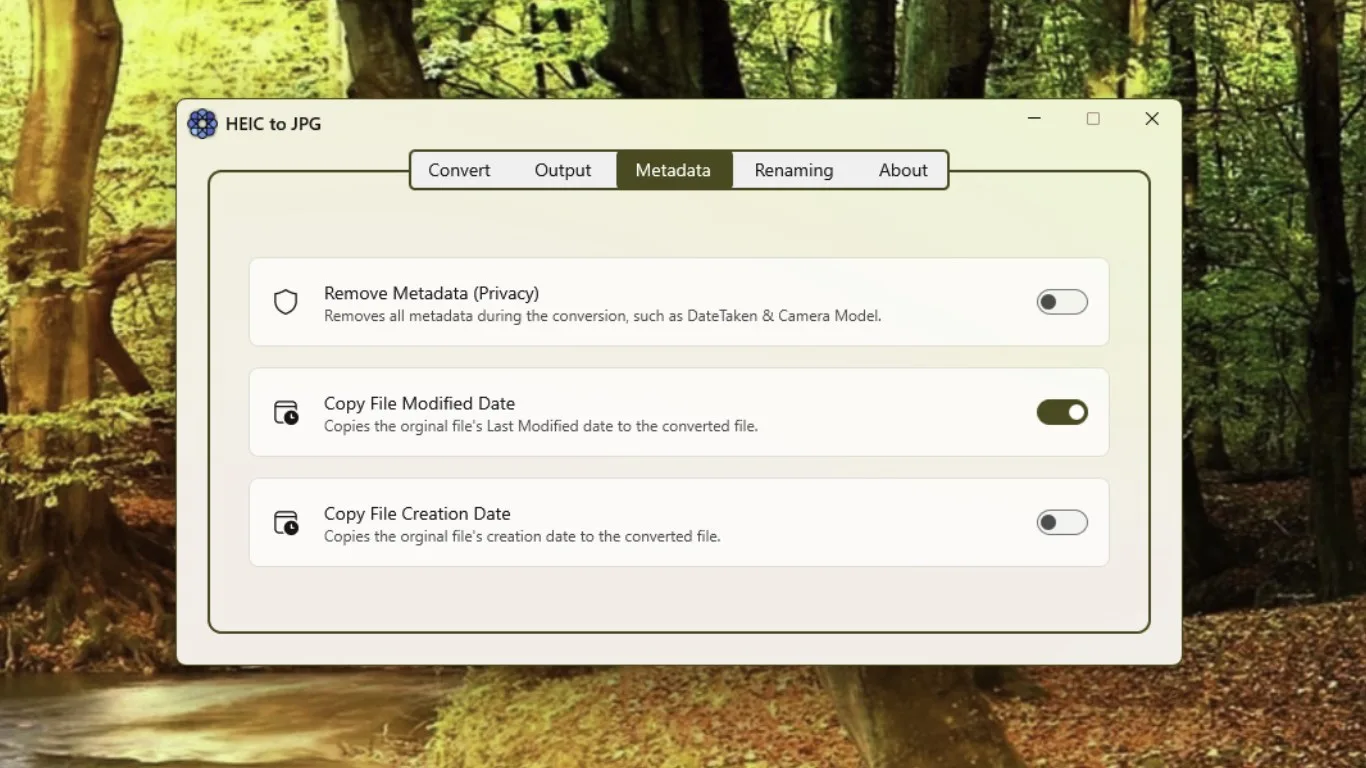Click the description about Last Modified date
1366x768 pixels.
point(540,426)
